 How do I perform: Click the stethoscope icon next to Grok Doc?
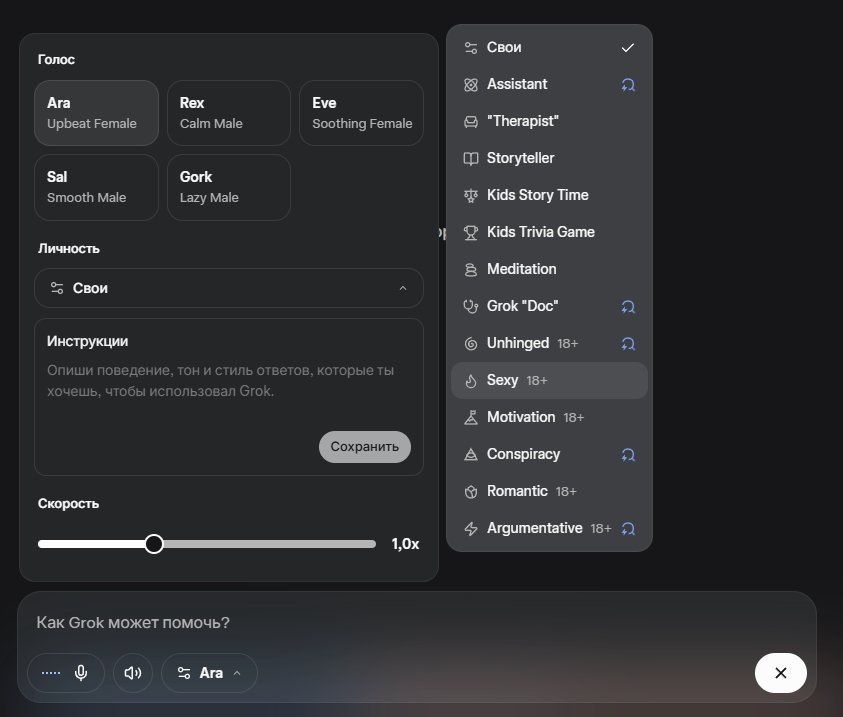[470, 307]
